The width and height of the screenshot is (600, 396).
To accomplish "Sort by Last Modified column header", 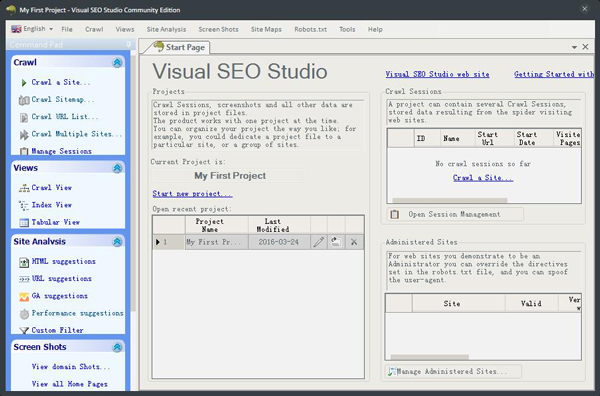I will click(279, 225).
